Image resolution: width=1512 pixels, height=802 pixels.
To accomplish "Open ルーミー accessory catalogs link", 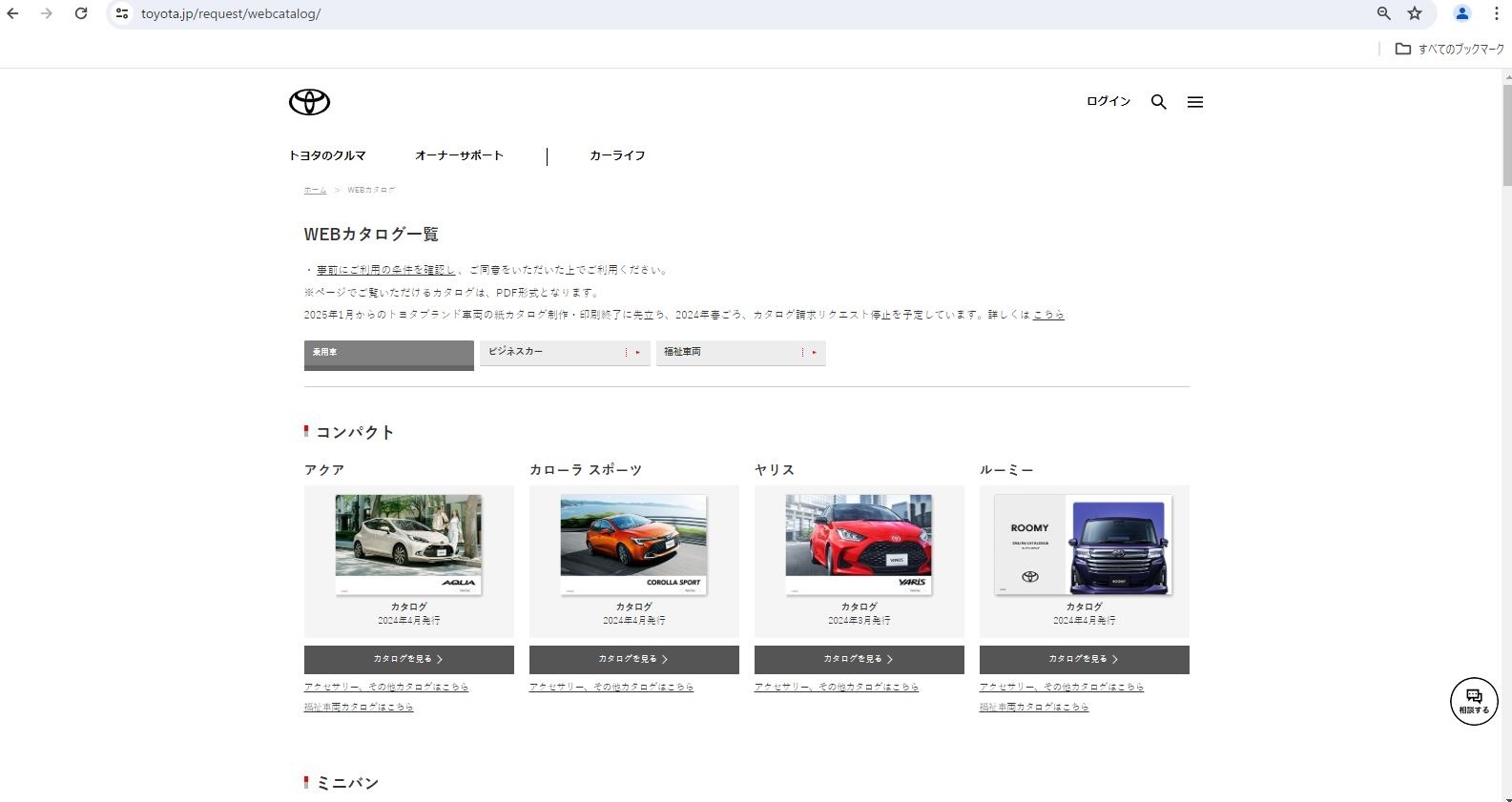I will click(1062, 687).
